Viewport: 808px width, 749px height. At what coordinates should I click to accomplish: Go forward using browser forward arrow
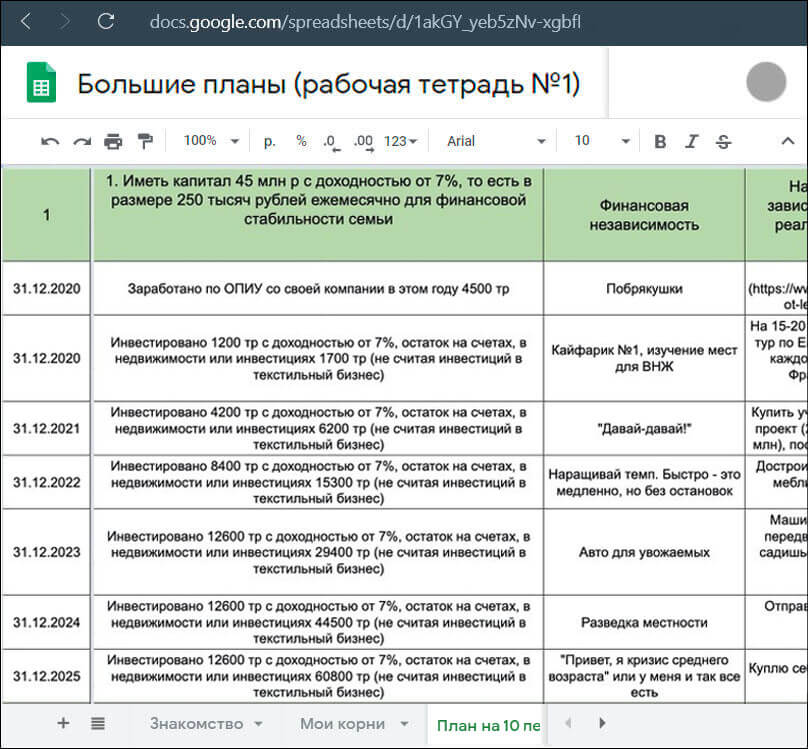pos(65,22)
